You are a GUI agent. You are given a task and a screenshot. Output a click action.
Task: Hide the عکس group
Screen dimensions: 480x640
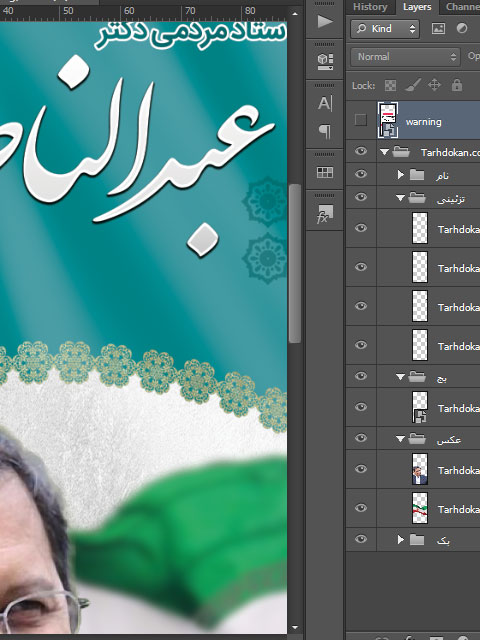click(360, 438)
